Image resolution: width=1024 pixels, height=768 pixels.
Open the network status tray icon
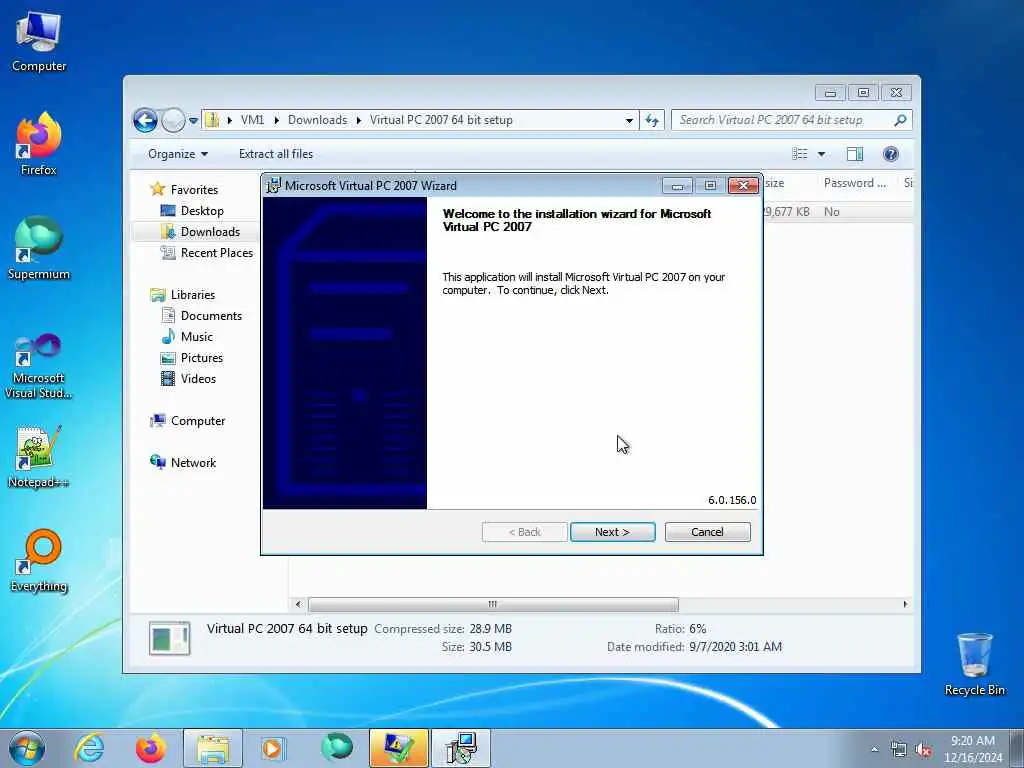pyautogui.click(x=899, y=750)
